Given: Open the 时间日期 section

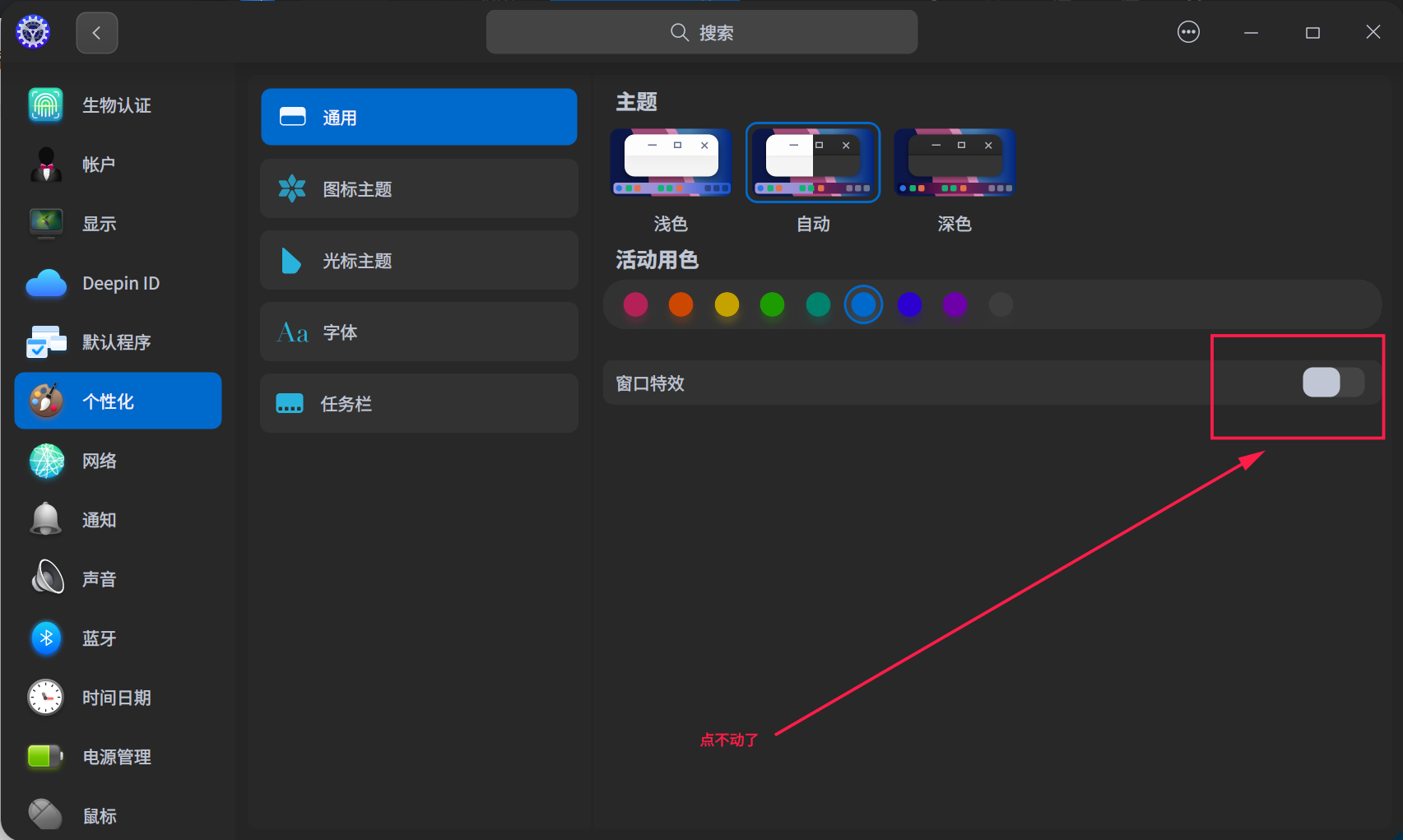Looking at the screenshot, I should (118, 698).
